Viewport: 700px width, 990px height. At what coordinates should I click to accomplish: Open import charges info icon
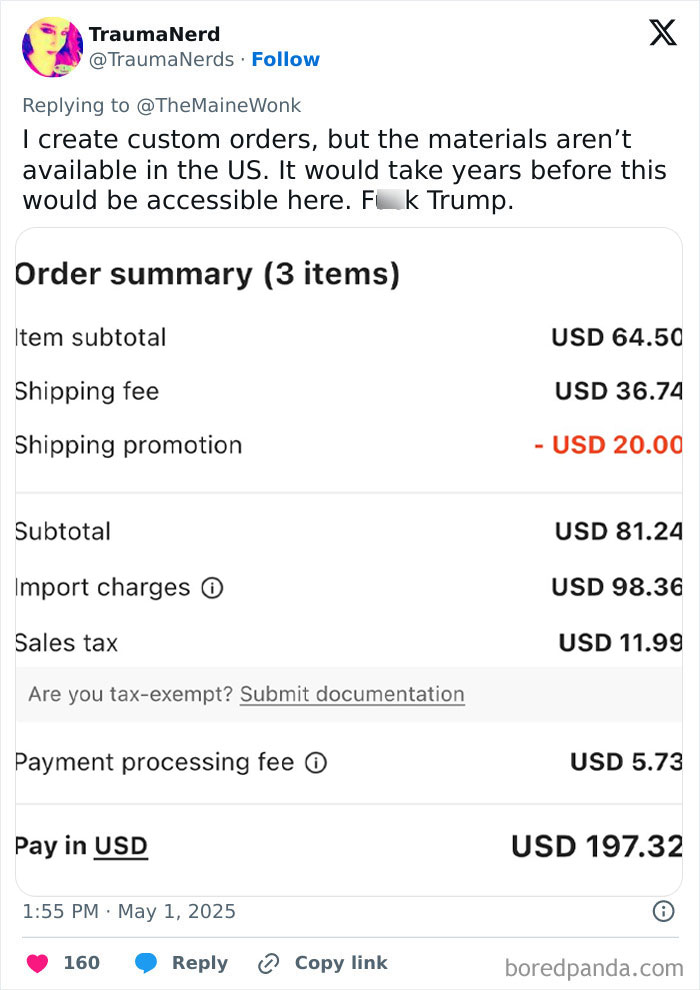click(212, 588)
